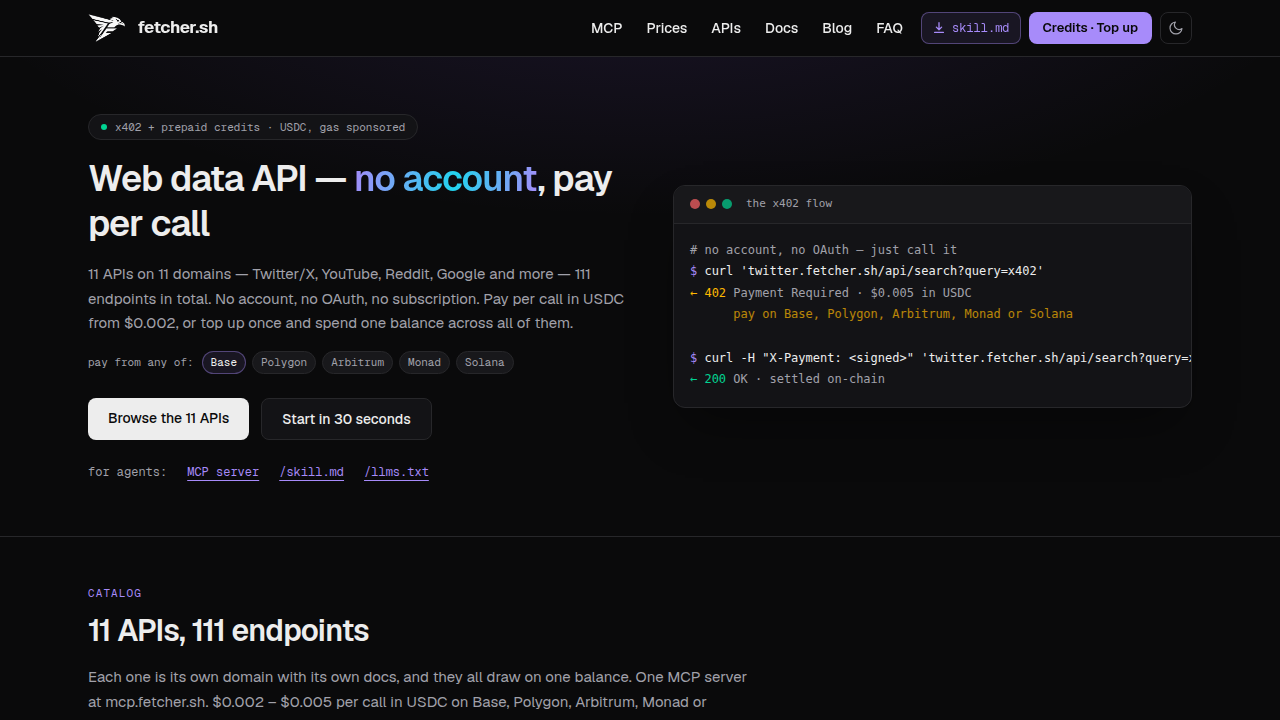Click the first curl command line
This screenshot has width=1280, height=720.
pos(867,271)
